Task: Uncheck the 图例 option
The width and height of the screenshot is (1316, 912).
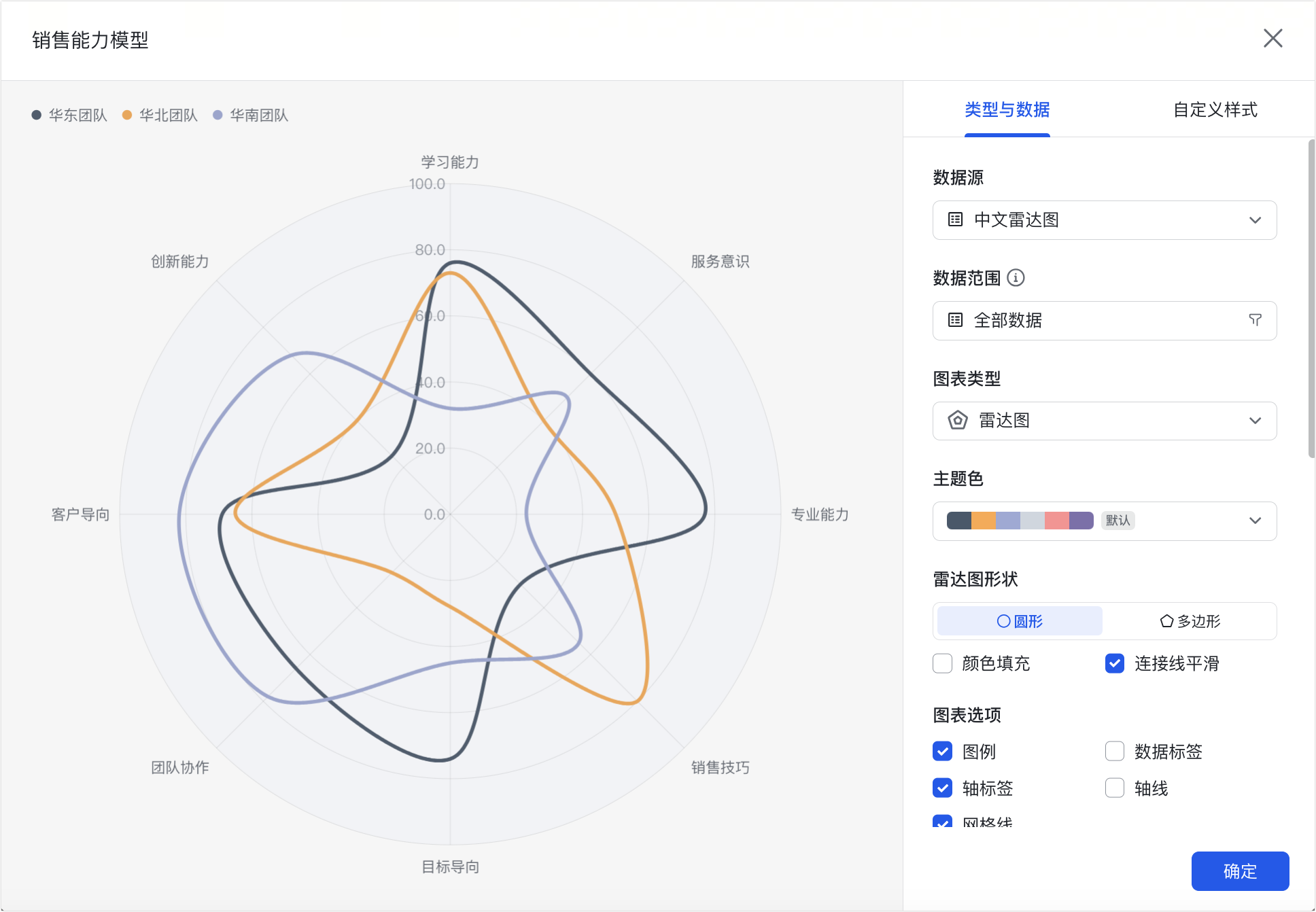Action: (942, 751)
